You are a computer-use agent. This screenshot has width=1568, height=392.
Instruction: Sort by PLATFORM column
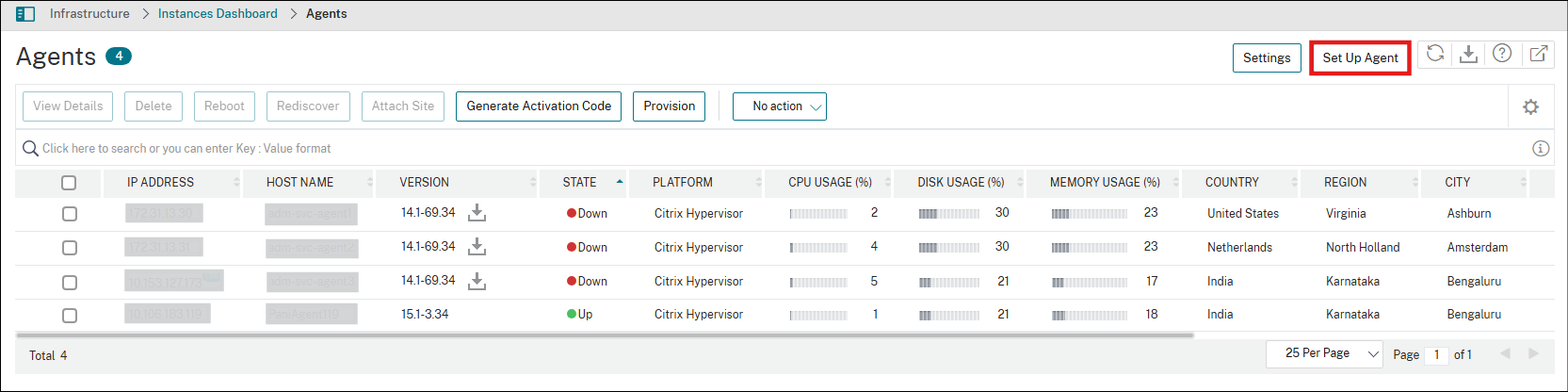point(683,182)
